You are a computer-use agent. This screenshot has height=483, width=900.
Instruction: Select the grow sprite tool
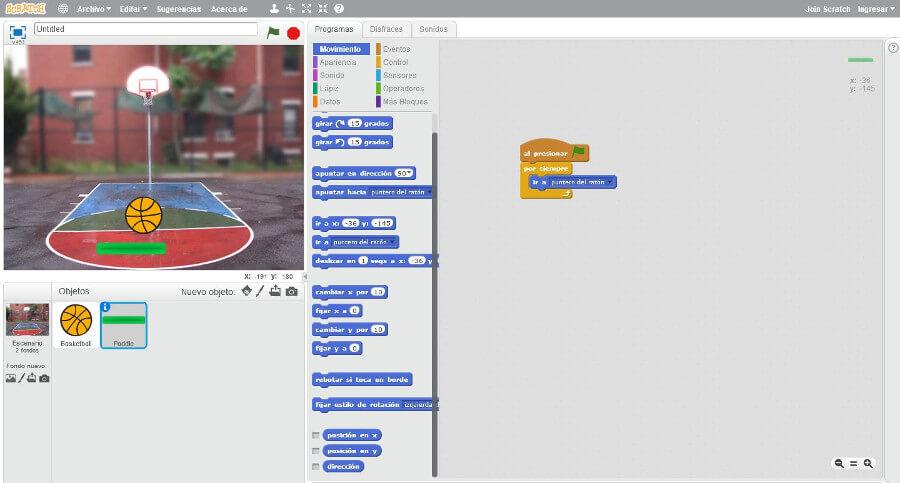[307, 9]
